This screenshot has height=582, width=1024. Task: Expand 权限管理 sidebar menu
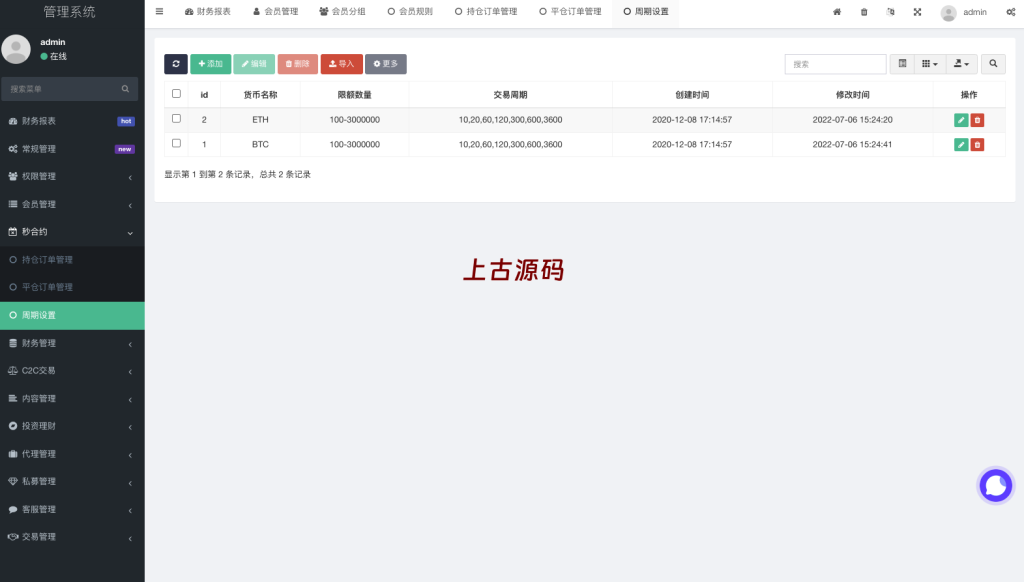pos(72,176)
